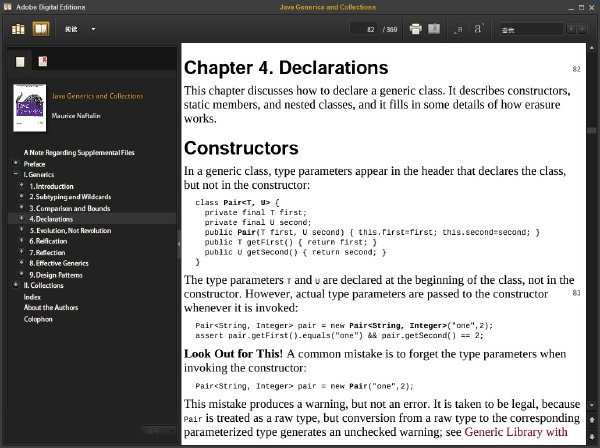Viewport: 600px width, 448px height.
Task: Expand 2. Subtyping and Wildcards node
Action: click(x=21, y=196)
